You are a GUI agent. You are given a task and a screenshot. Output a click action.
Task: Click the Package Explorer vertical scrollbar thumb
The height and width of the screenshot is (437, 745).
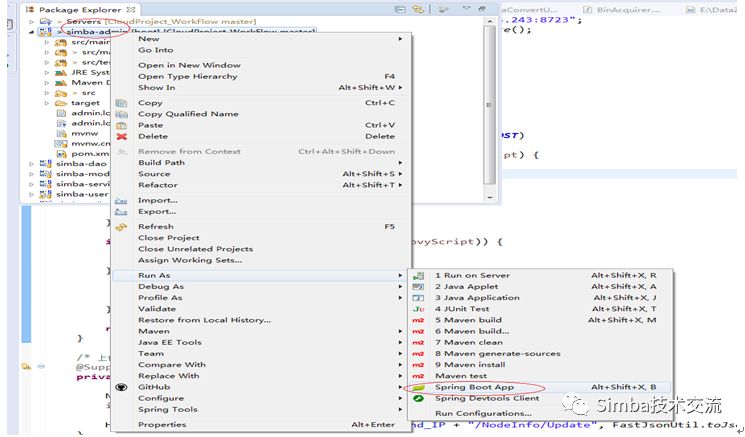489,105
